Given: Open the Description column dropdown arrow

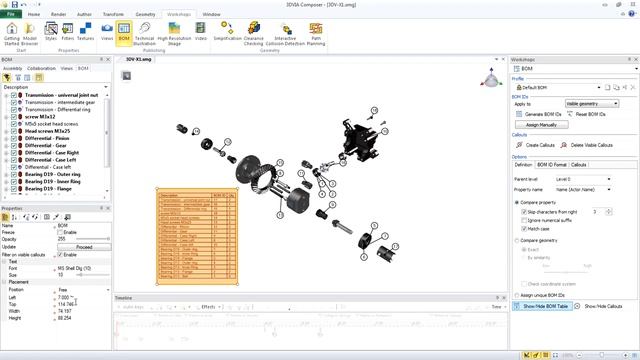Looking at the screenshot, I should click(x=106, y=87).
